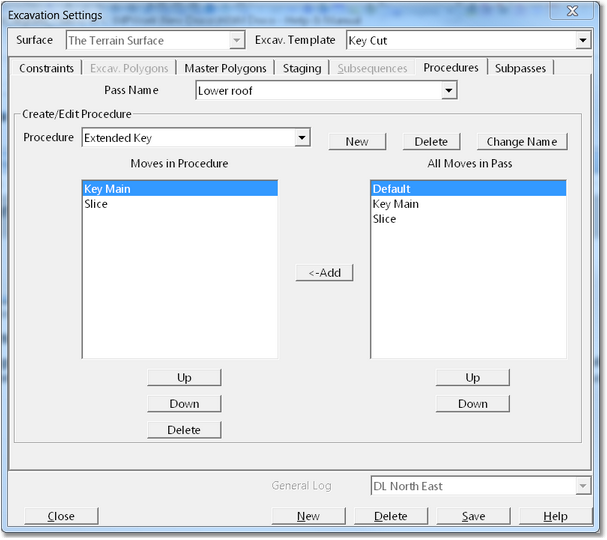Switch to the Master Polygons tab
607x540 pixels.
pos(225,68)
